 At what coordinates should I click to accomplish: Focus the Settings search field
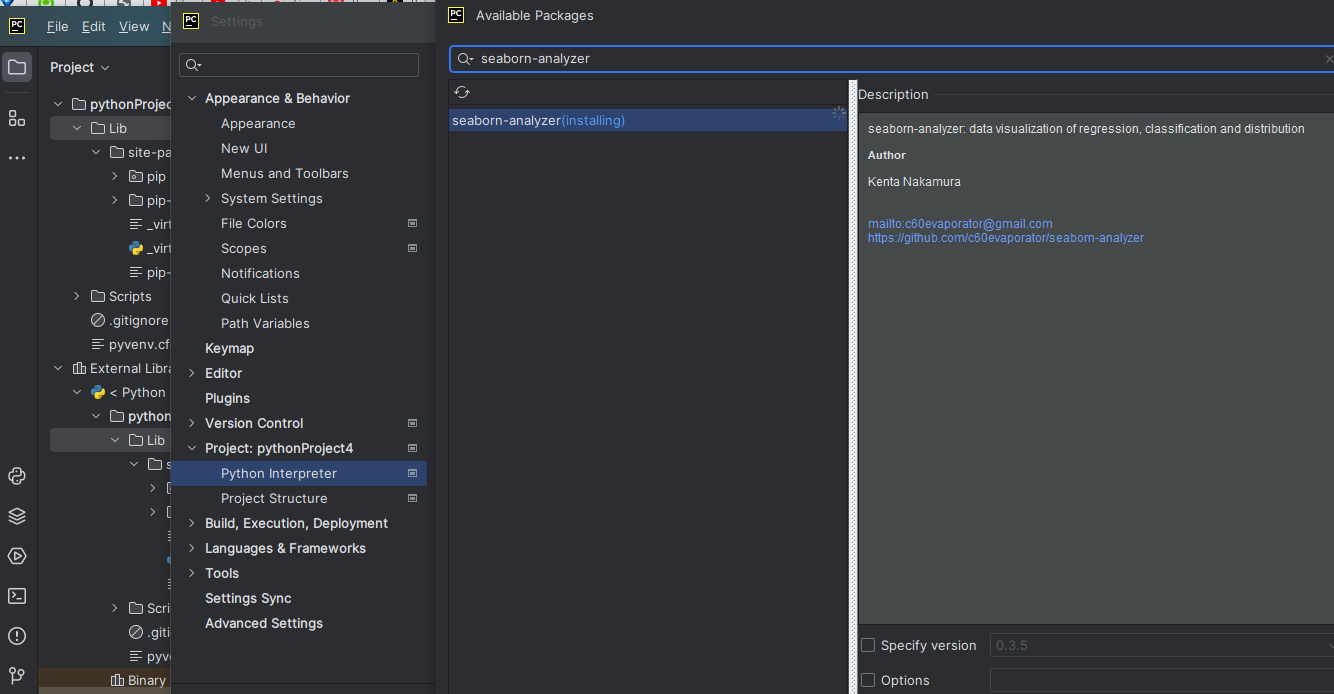pyautogui.click(x=299, y=65)
